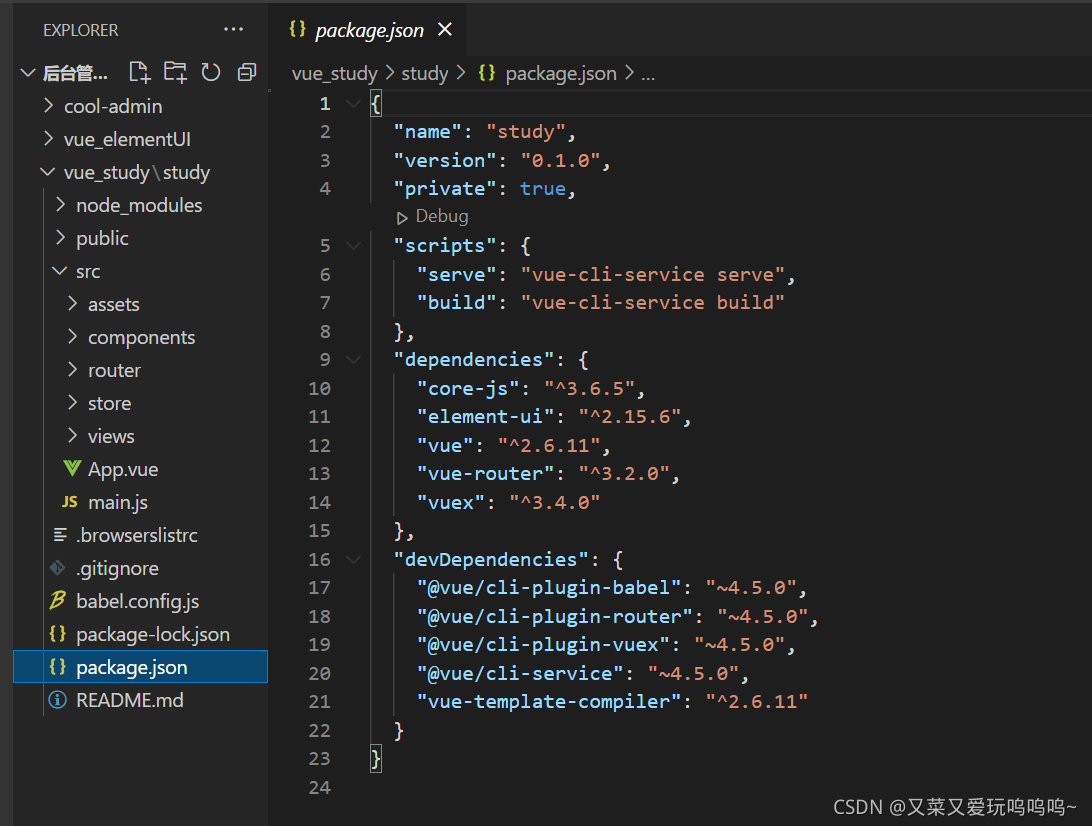Screen dimensions: 1092x826
Task: Fold the devDependencies block at line 16
Action: tap(354, 559)
